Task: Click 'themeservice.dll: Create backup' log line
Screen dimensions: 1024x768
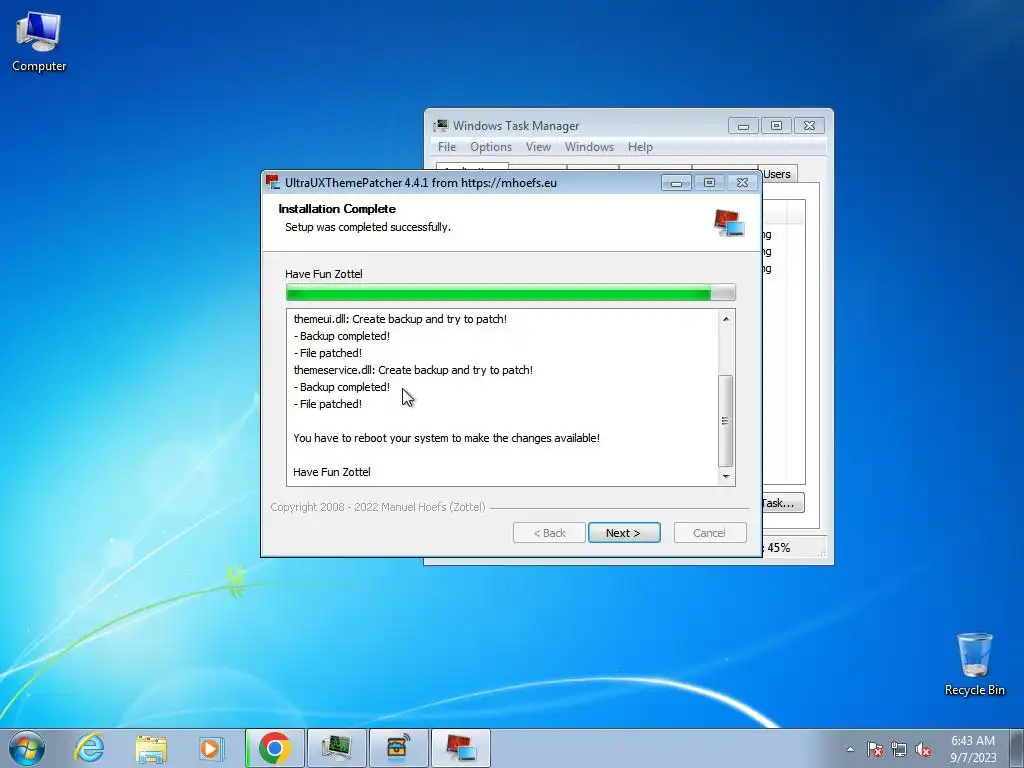Action: (413, 370)
